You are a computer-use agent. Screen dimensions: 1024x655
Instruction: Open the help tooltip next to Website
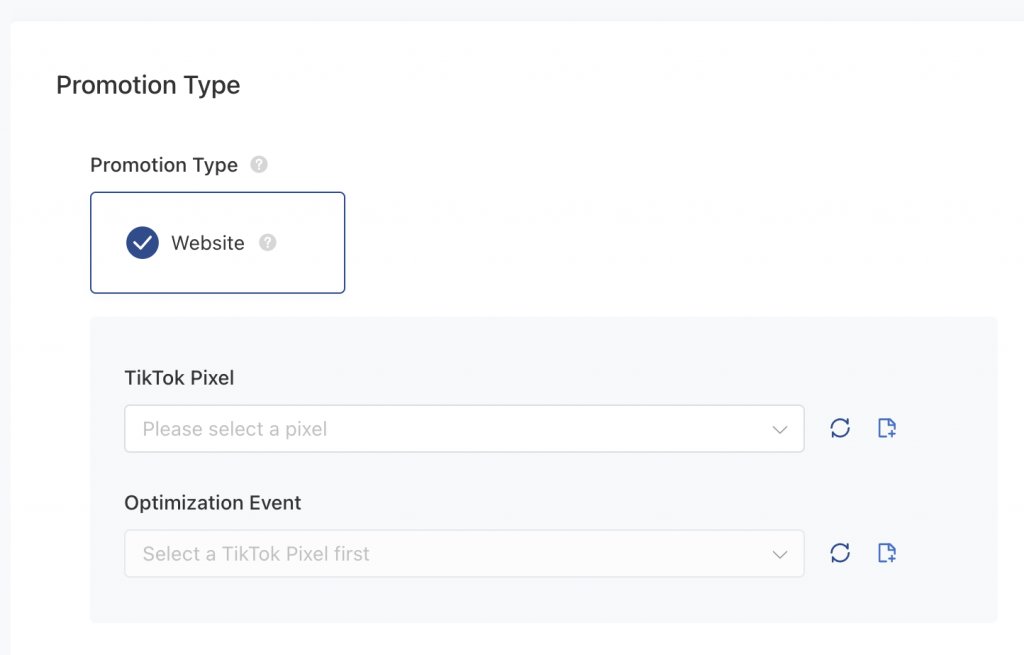click(x=267, y=243)
